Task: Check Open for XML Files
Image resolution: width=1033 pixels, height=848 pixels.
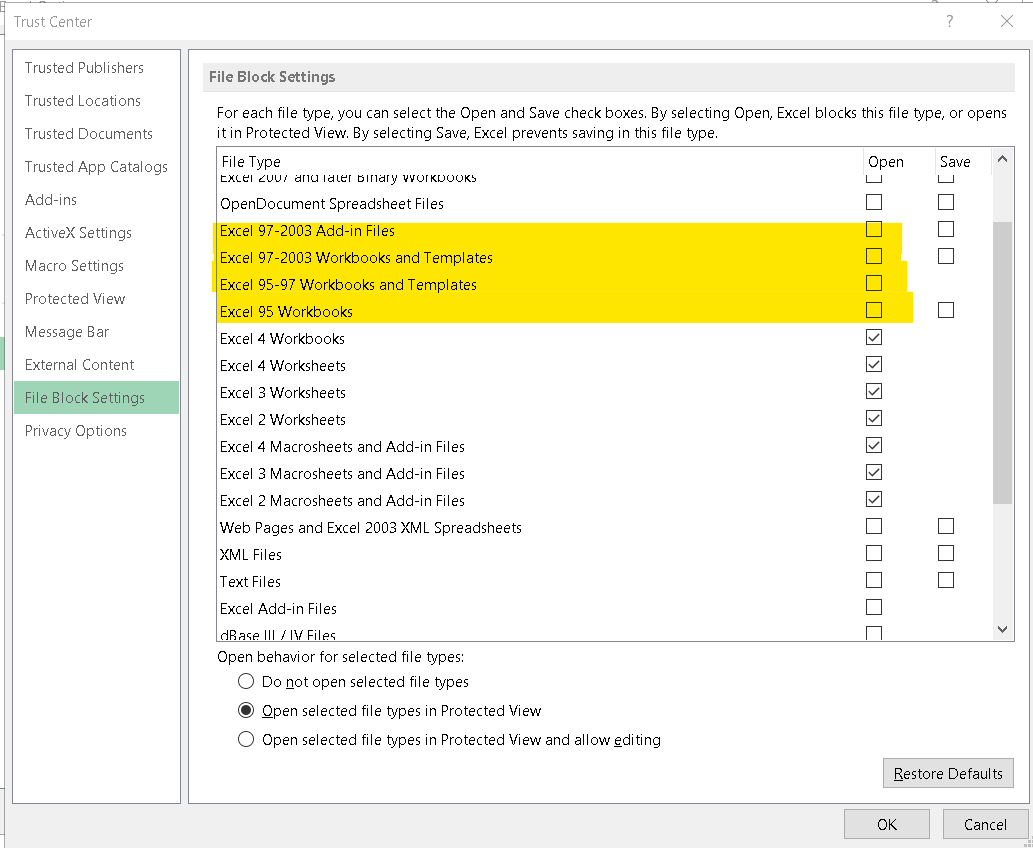Action: [x=874, y=553]
